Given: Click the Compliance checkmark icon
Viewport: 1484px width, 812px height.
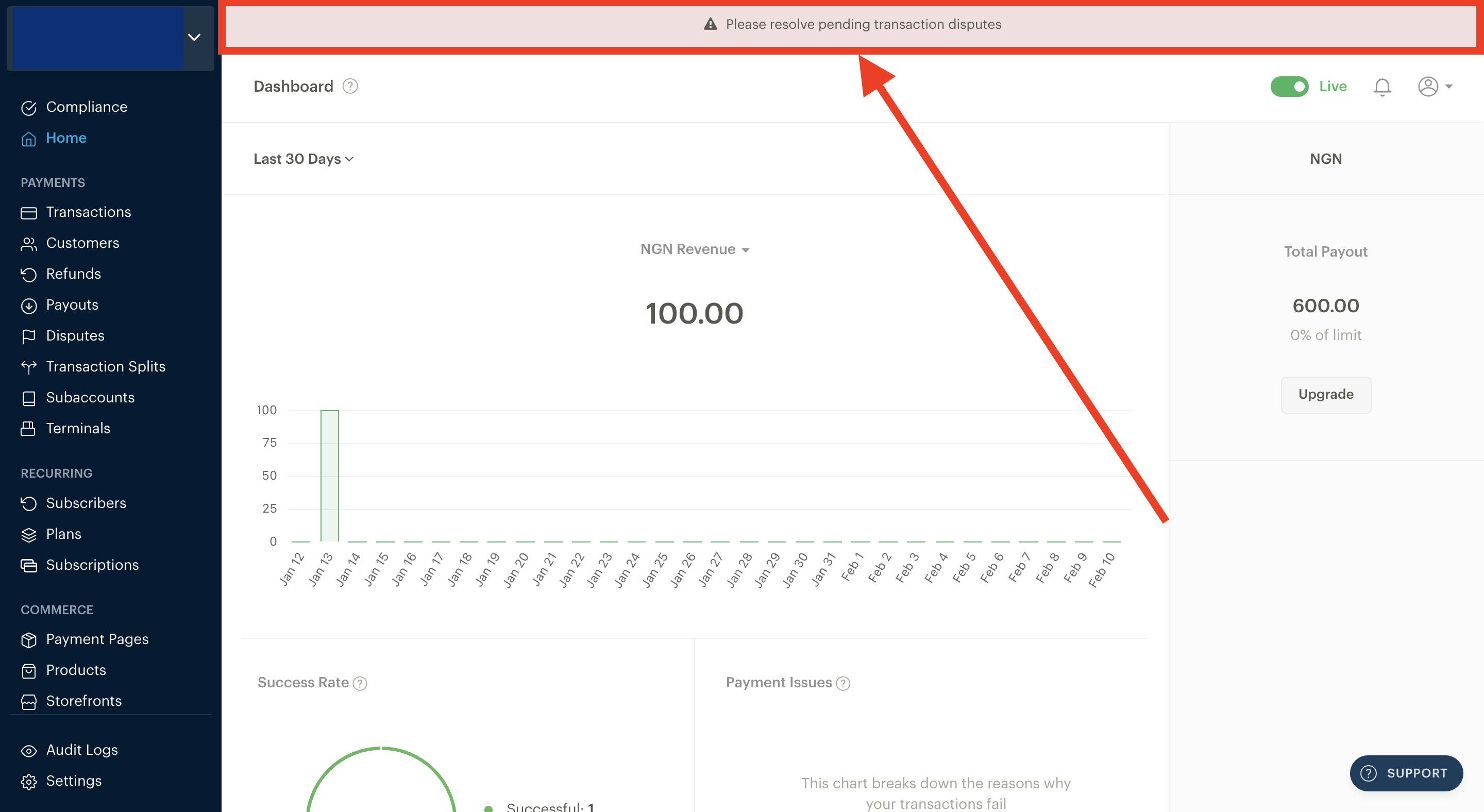Looking at the screenshot, I should tap(29, 108).
